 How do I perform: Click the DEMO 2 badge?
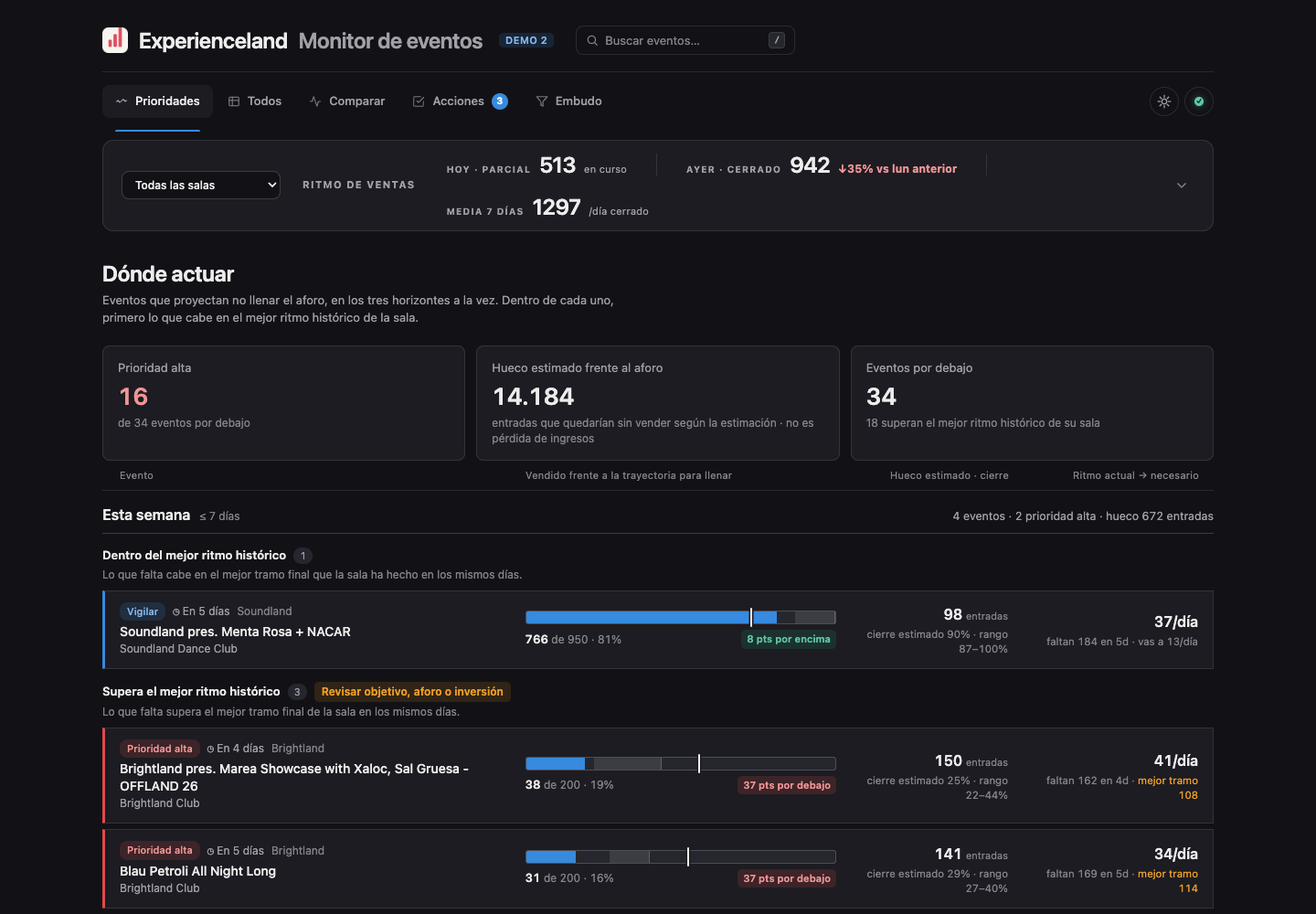click(x=526, y=40)
